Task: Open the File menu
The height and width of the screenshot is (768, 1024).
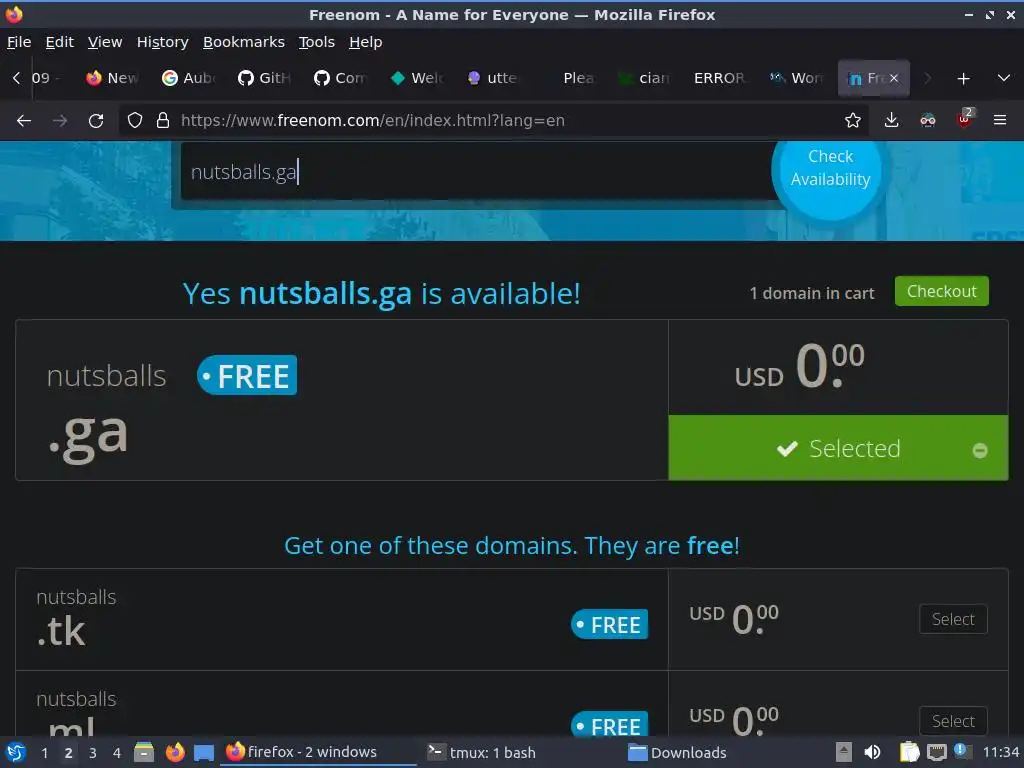Action: pyautogui.click(x=19, y=42)
